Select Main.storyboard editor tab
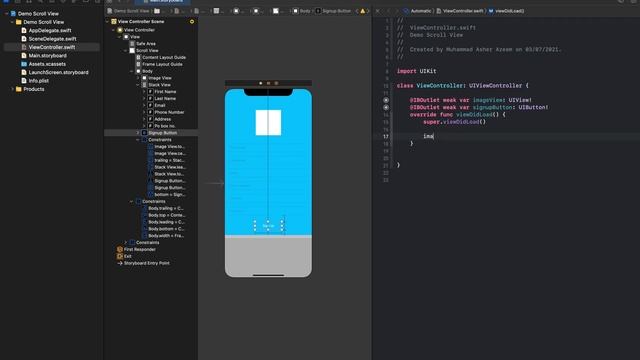Image resolution: width=640 pixels, height=360 pixels. (163, 2)
